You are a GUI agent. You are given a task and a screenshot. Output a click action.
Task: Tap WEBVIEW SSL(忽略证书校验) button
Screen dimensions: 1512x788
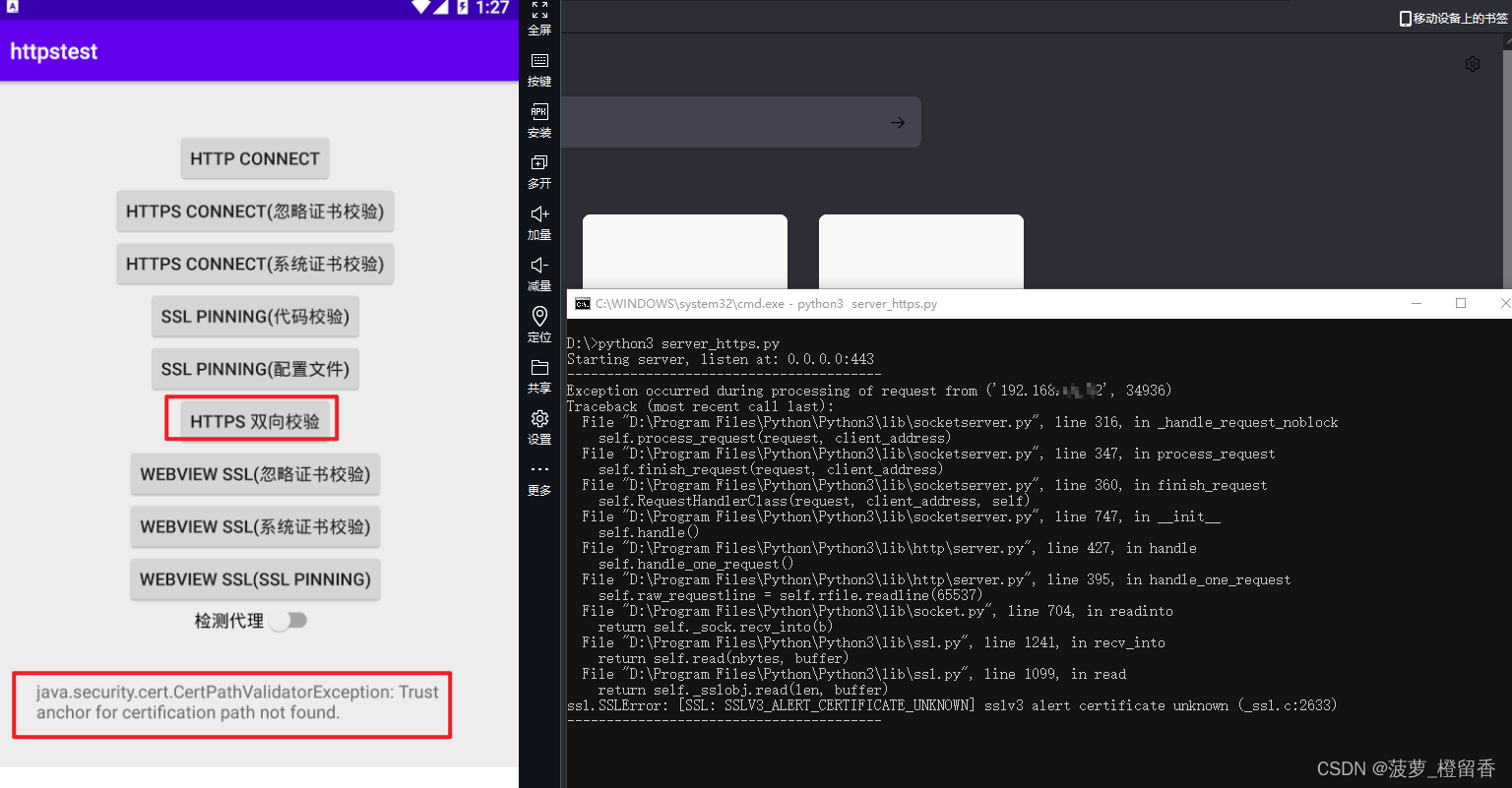(255, 474)
